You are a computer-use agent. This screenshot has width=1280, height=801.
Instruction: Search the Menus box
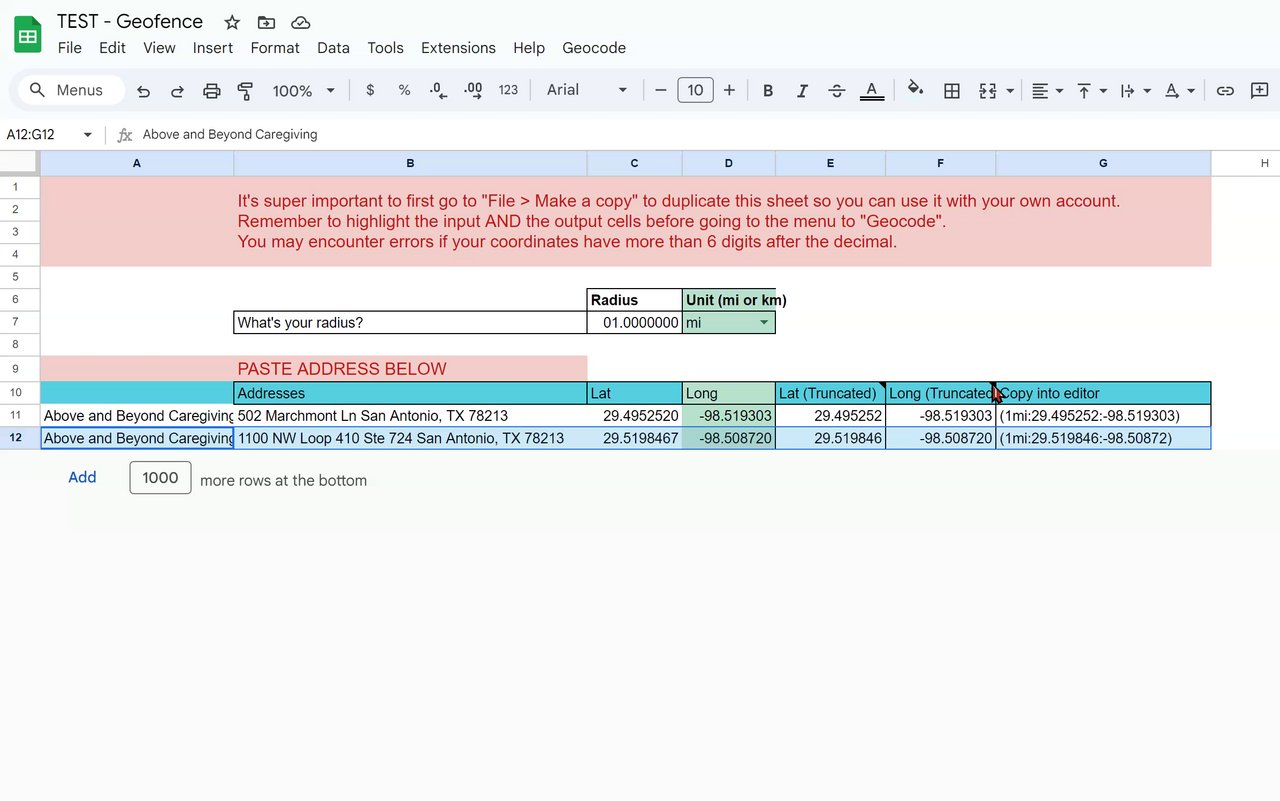click(x=71, y=90)
